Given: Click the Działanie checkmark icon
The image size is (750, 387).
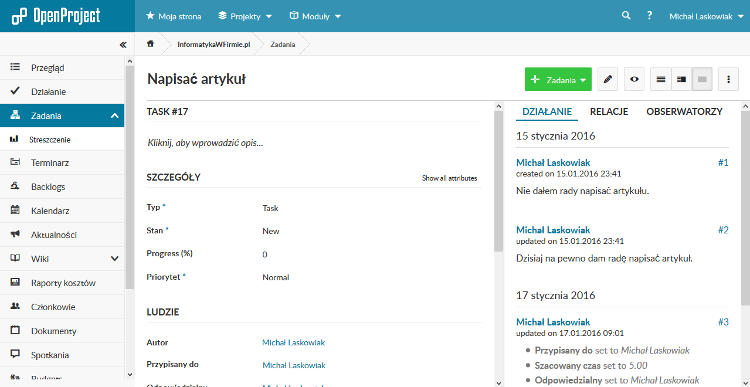Looking at the screenshot, I should pos(15,91).
